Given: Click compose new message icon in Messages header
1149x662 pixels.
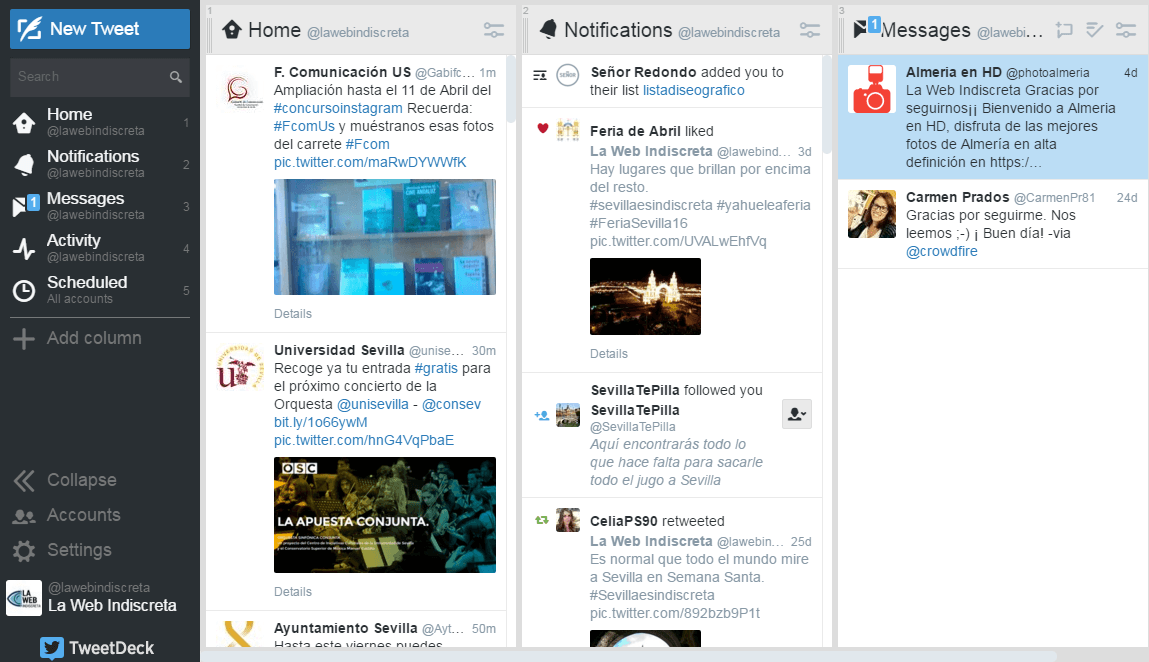Looking at the screenshot, I should tap(1064, 30).
